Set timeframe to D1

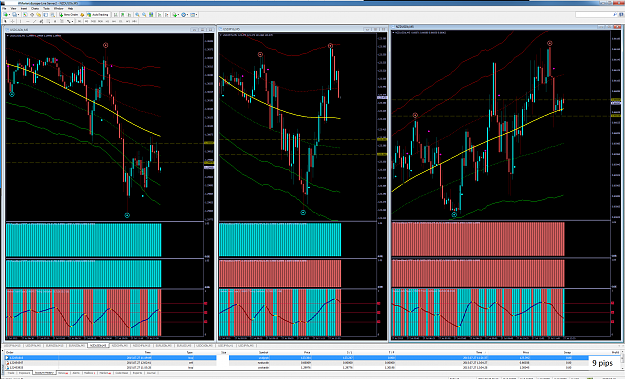(120, 22)
